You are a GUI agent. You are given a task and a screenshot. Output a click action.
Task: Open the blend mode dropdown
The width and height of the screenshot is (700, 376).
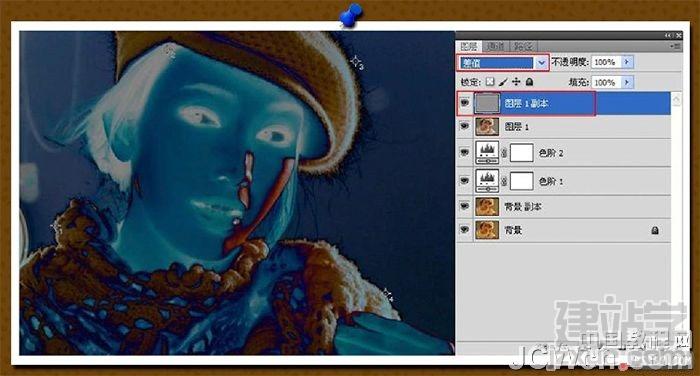pyautogui.click(x=542, y=63)
